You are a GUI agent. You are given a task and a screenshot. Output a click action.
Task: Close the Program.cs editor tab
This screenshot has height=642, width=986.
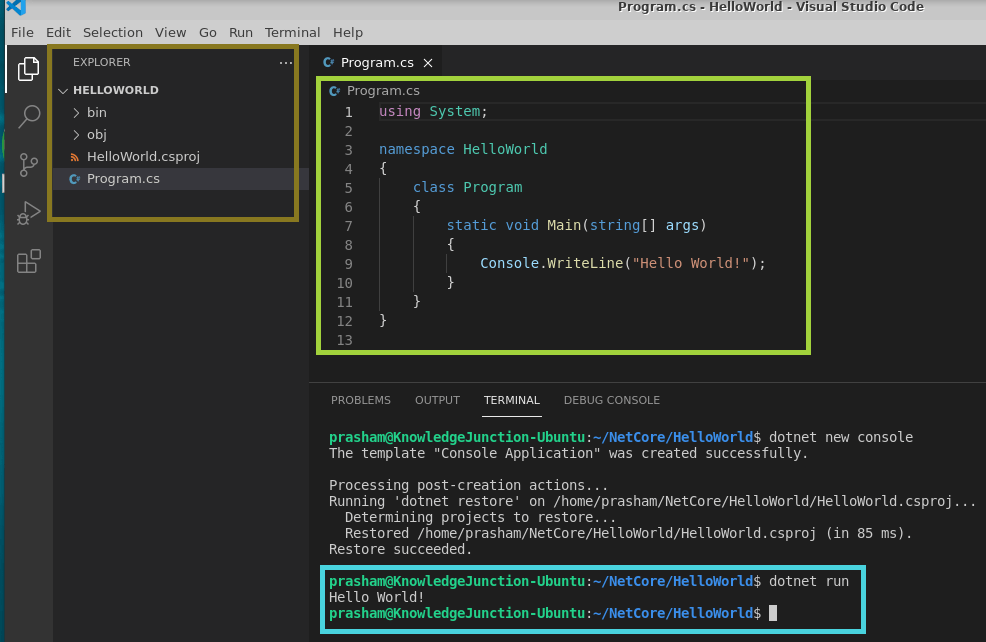click(x=428, y=62)
